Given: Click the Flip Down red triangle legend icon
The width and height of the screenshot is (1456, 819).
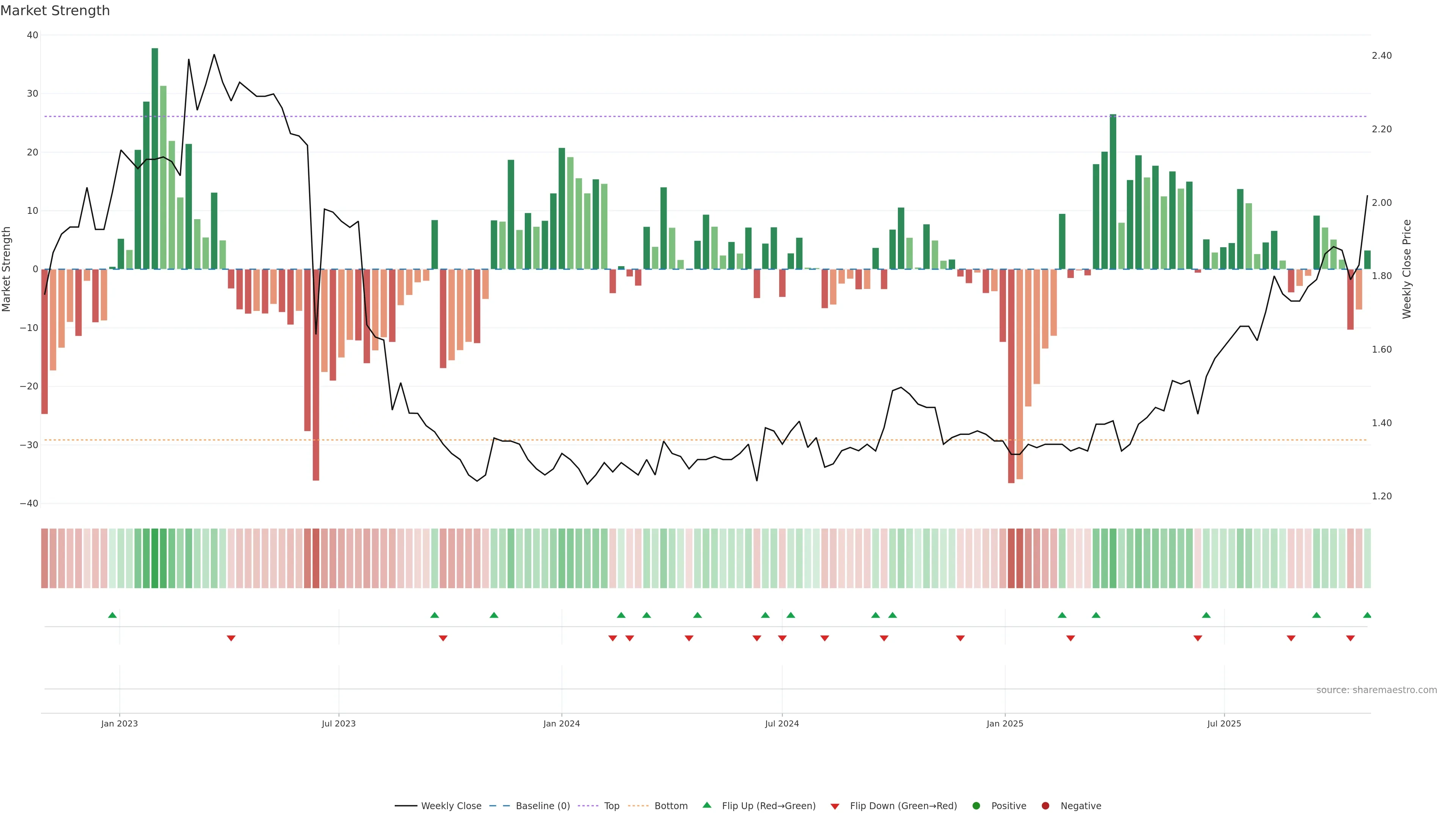Looking at the screenshot, I should 835,806.
